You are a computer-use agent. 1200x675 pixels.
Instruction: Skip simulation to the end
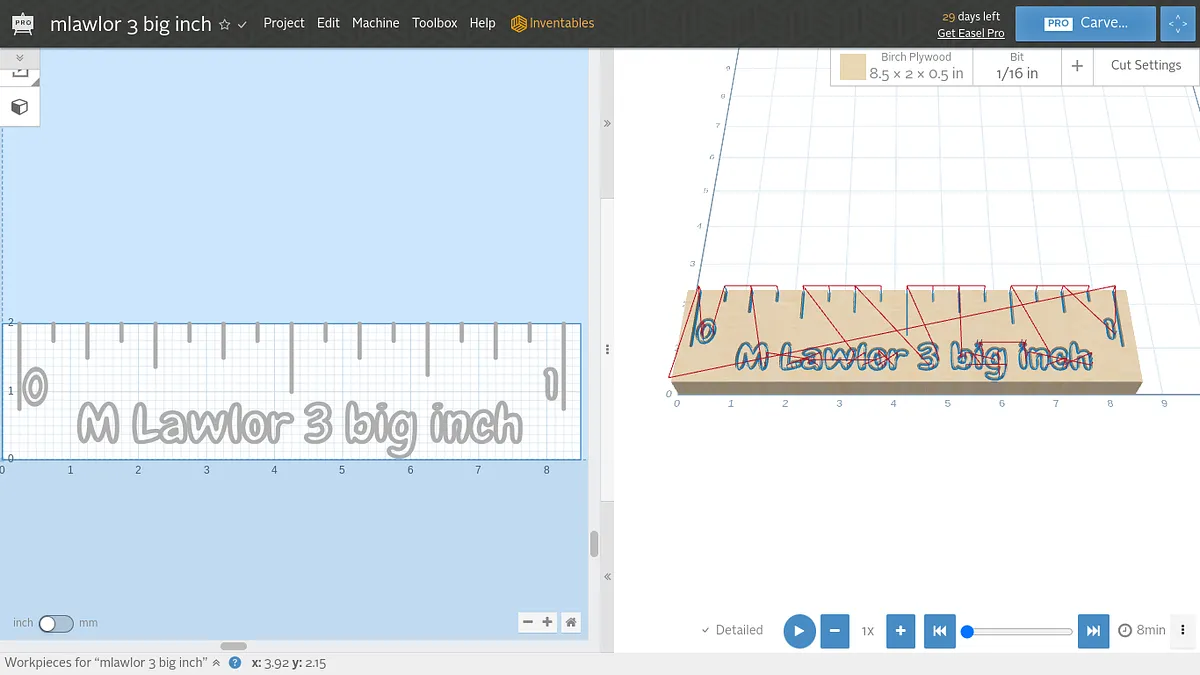(x=1093, y=631)
